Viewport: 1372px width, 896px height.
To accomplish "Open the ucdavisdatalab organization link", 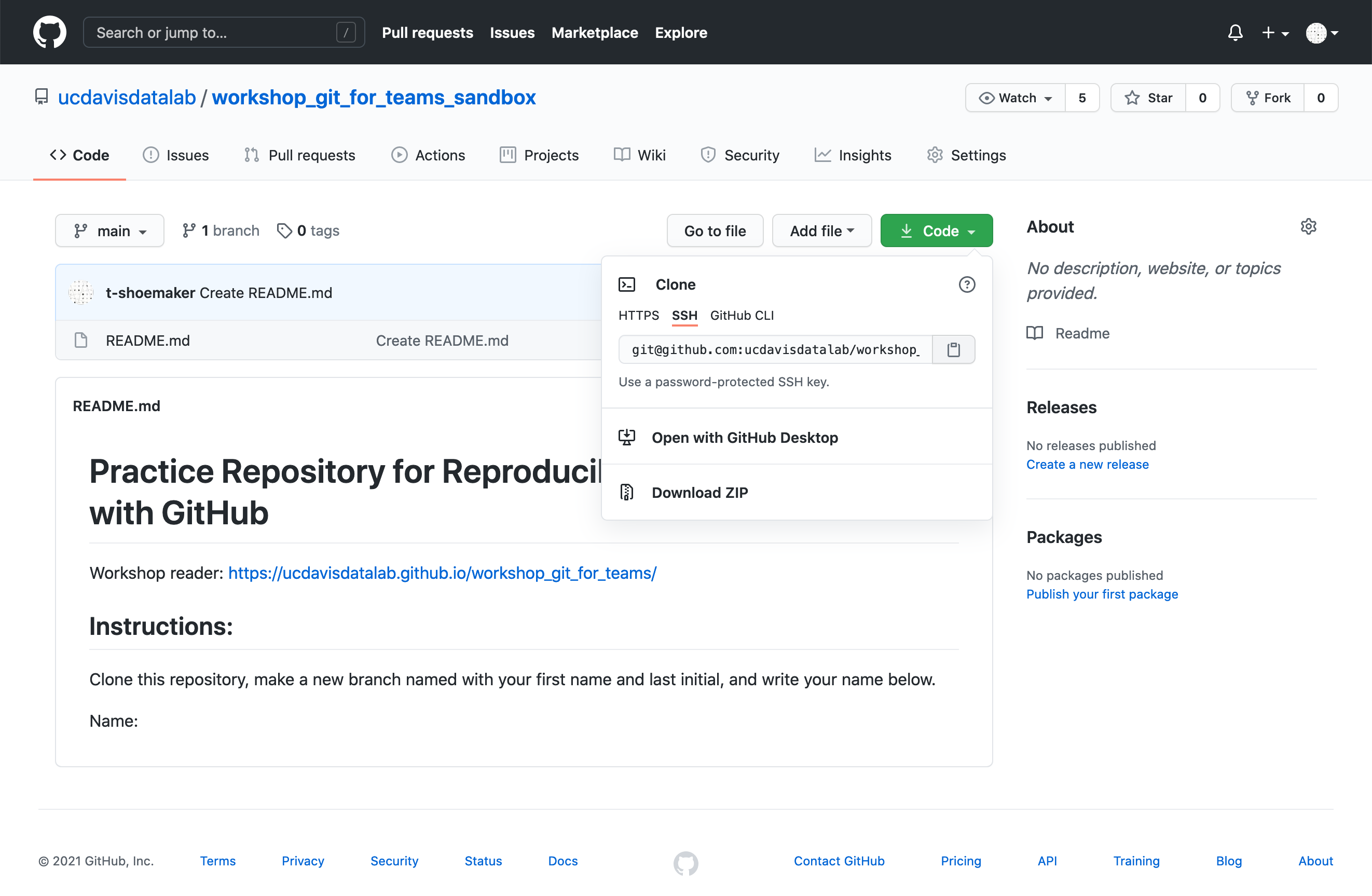I will [x=127, y=98].
